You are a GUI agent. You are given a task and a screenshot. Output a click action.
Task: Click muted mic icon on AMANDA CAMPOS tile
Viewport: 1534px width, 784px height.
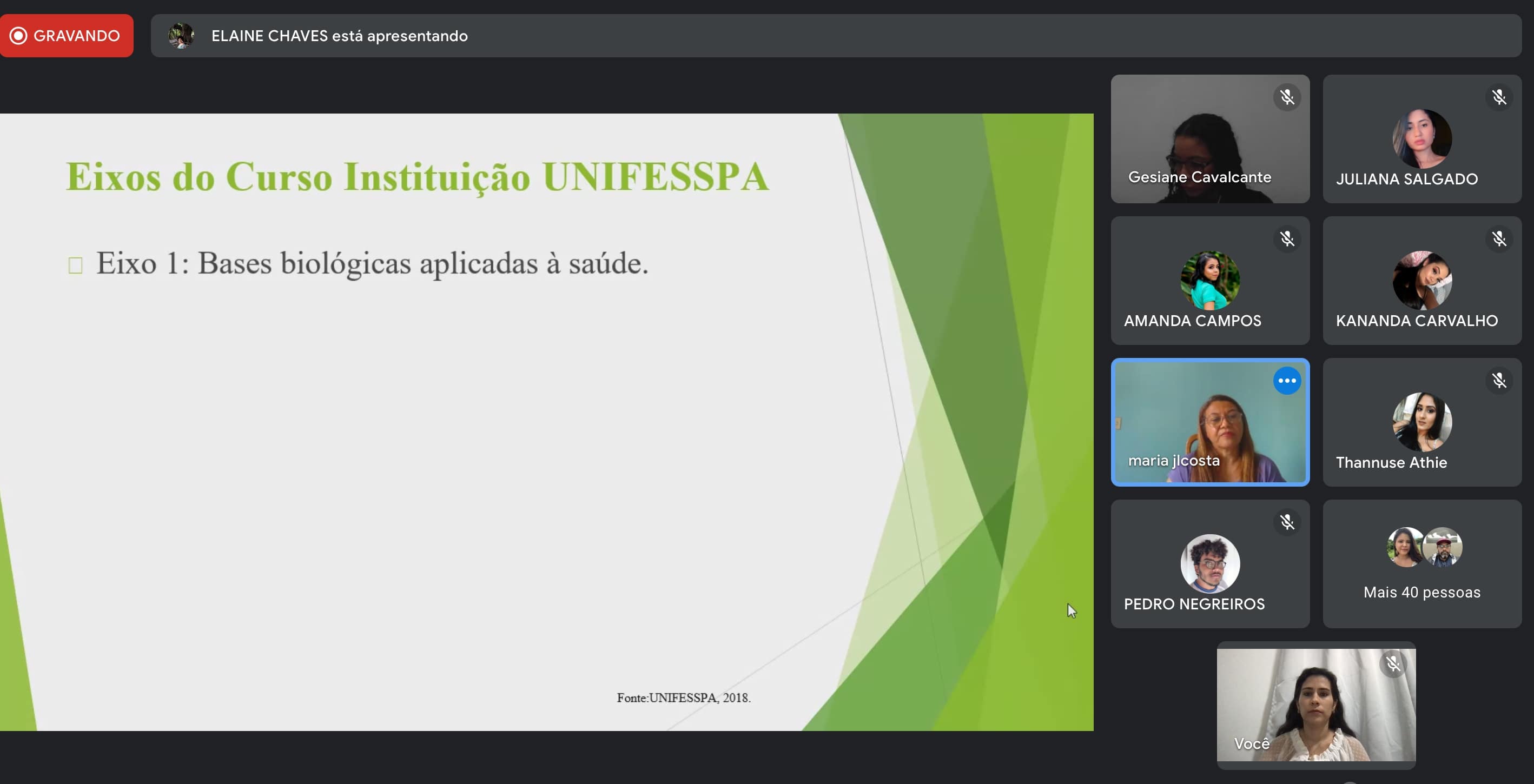point(1287,238)
